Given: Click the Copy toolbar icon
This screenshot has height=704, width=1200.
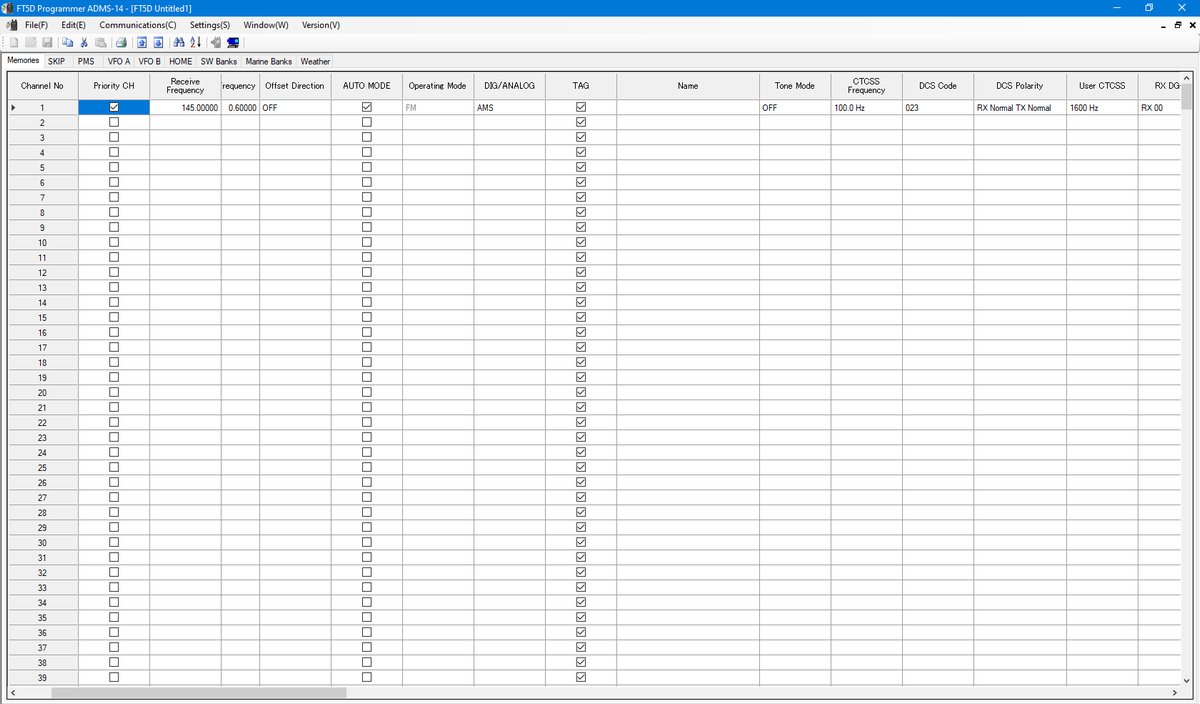Looking at the screenshot, I should 68,42.
